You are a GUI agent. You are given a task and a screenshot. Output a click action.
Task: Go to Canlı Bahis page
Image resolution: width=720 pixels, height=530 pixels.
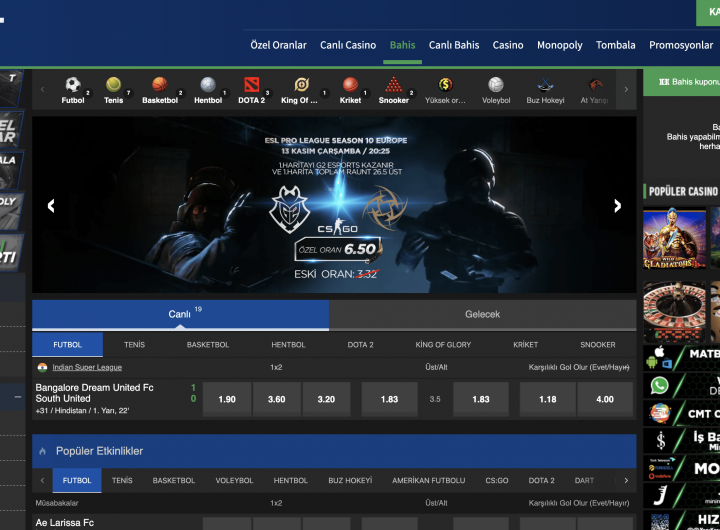pyautogui.click(x=454, y=45)
